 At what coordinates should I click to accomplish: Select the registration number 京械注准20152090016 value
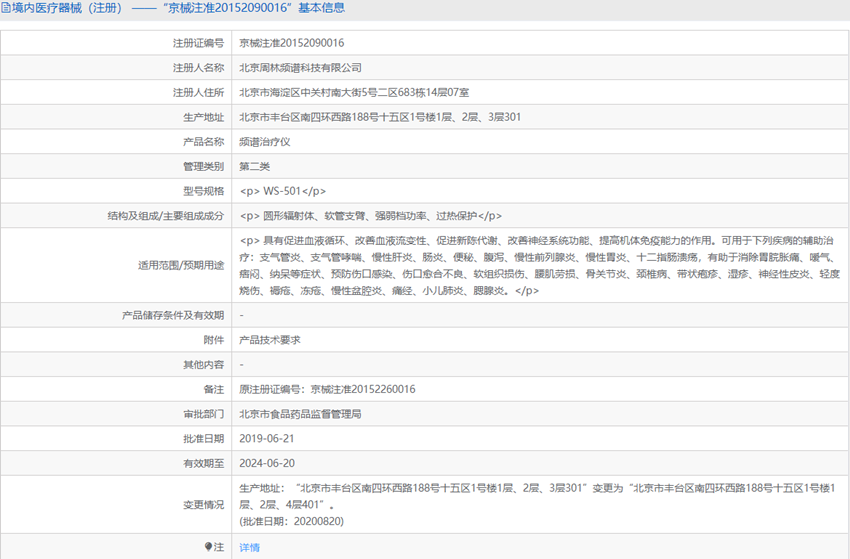click(292, 43)
